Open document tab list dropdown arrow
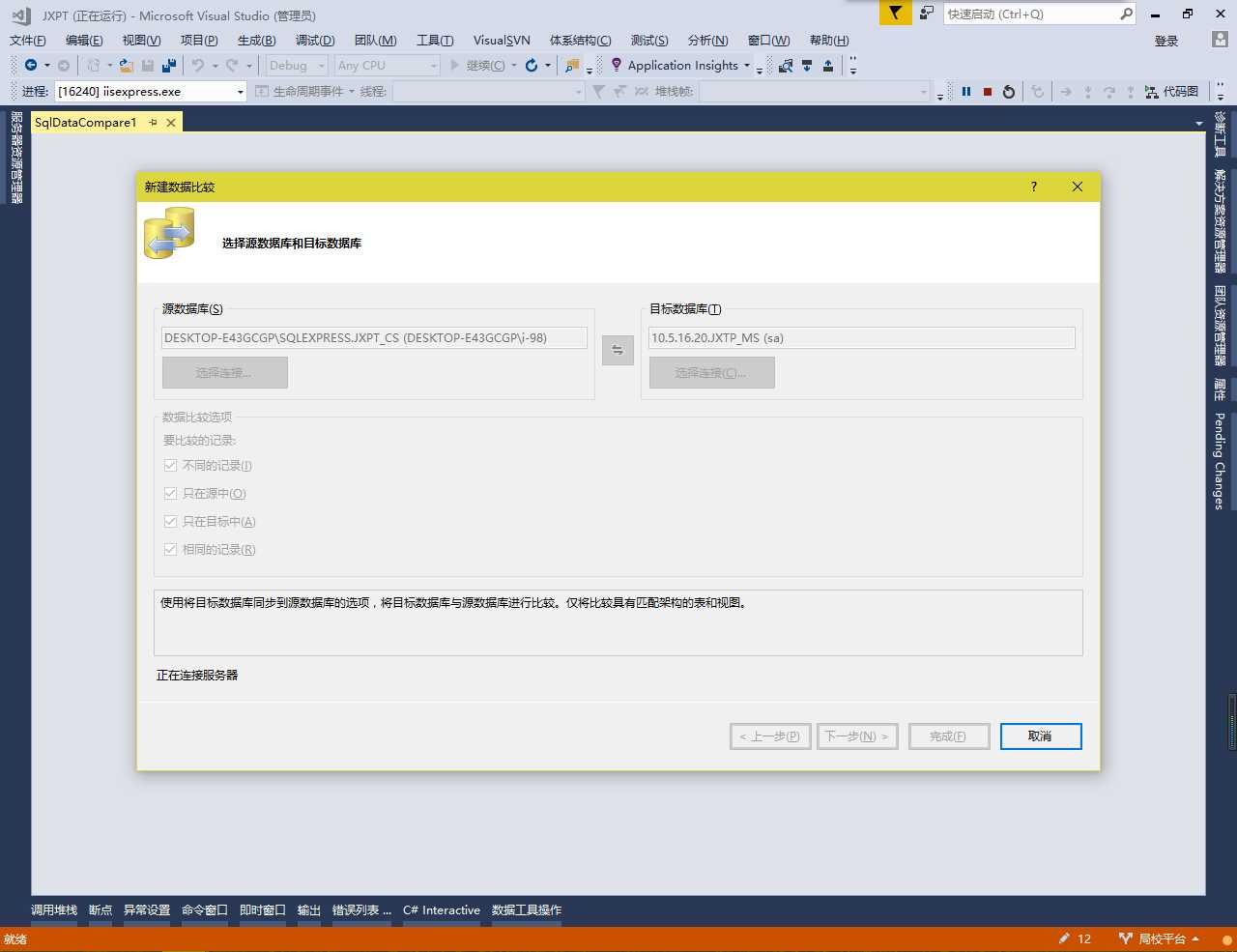Screen dimensions: 1237x952 pyautogui.click(x=1199, y=124)
